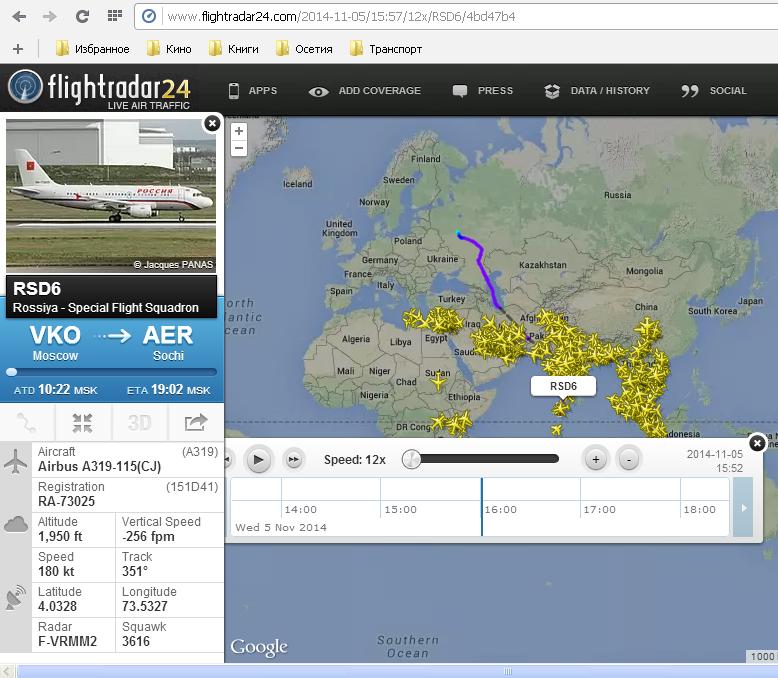Click the RSD6 callsign heading
This screenshot has width=778, height=678.
[37, 289]
